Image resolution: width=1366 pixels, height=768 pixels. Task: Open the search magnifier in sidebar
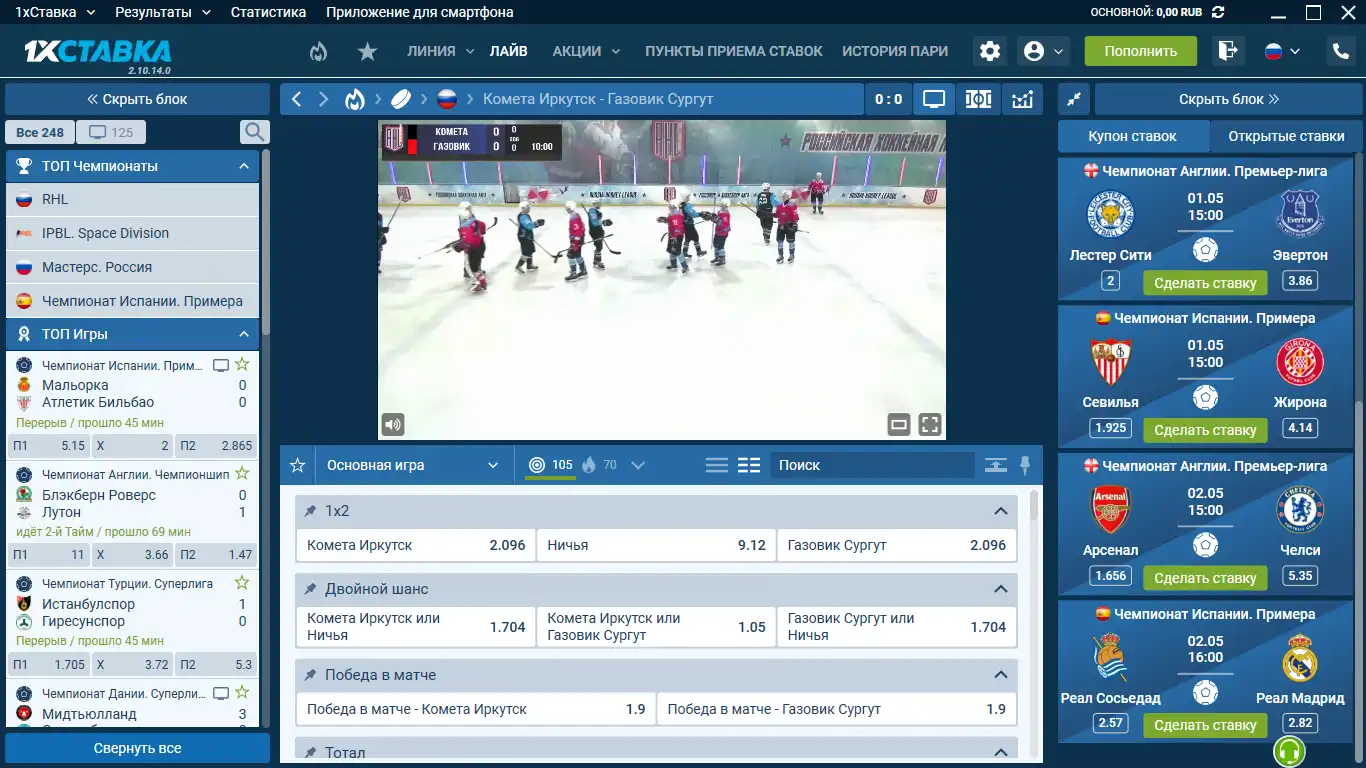255,132
